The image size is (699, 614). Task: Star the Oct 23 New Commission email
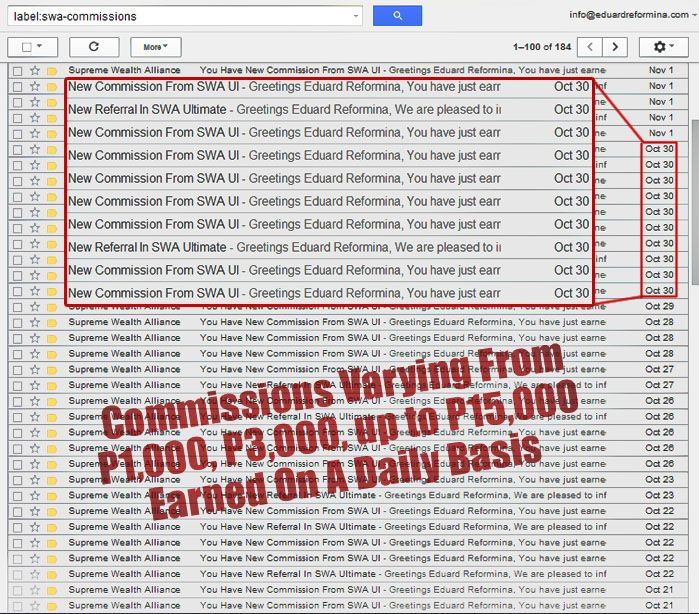click(x=35, y=480)
